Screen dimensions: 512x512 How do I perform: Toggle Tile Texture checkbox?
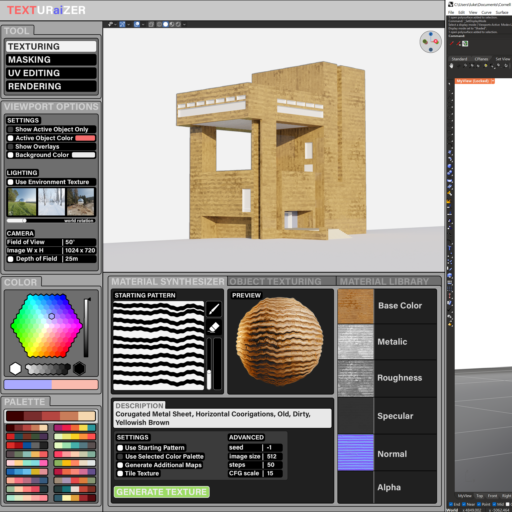click(x=120, y=473)
